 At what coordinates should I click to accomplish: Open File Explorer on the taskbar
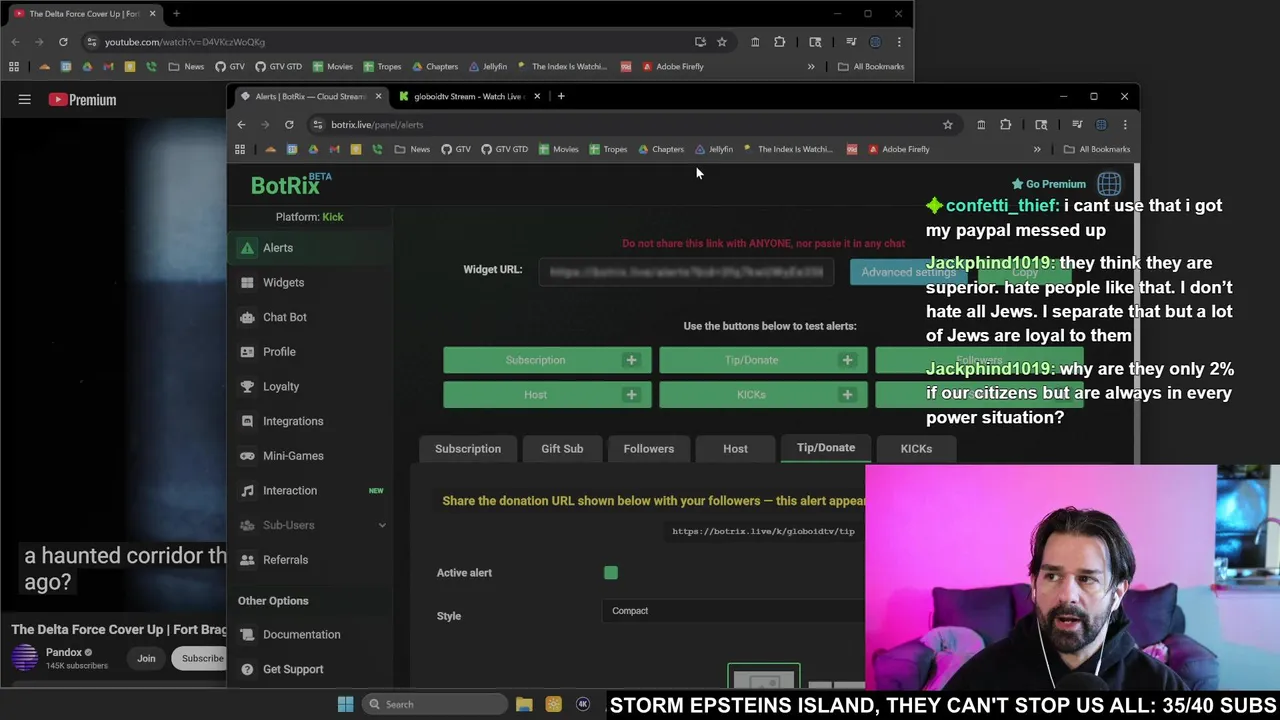coord(524,704)
